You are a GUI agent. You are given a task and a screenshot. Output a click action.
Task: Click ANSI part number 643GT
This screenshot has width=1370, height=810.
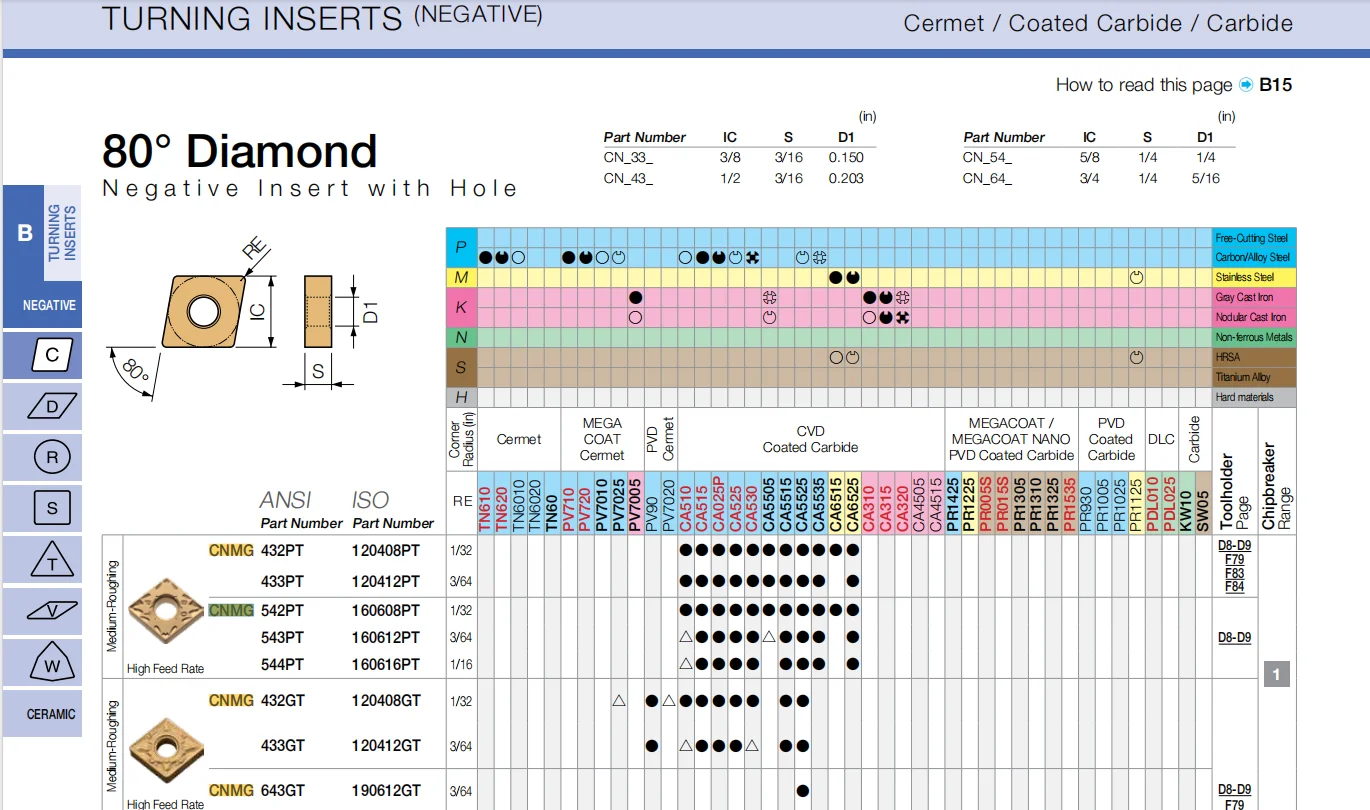coord(283,791)
